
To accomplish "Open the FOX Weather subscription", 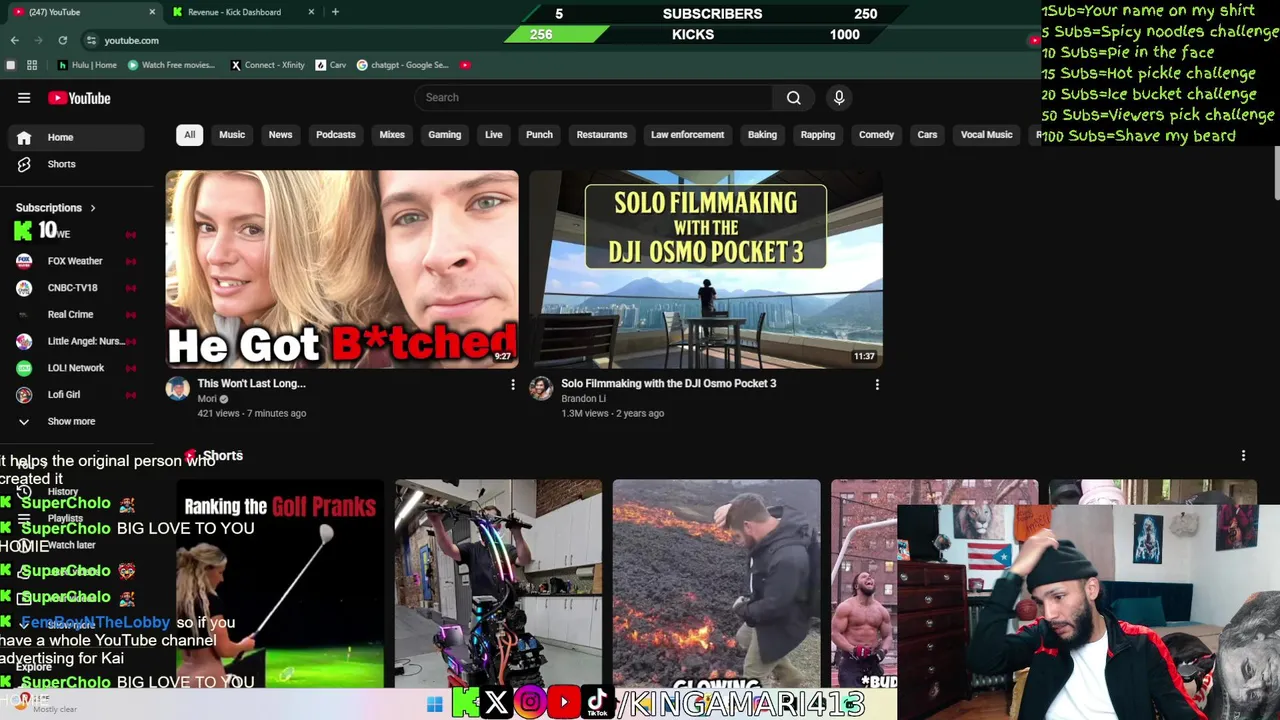I will tap(75, 261).
